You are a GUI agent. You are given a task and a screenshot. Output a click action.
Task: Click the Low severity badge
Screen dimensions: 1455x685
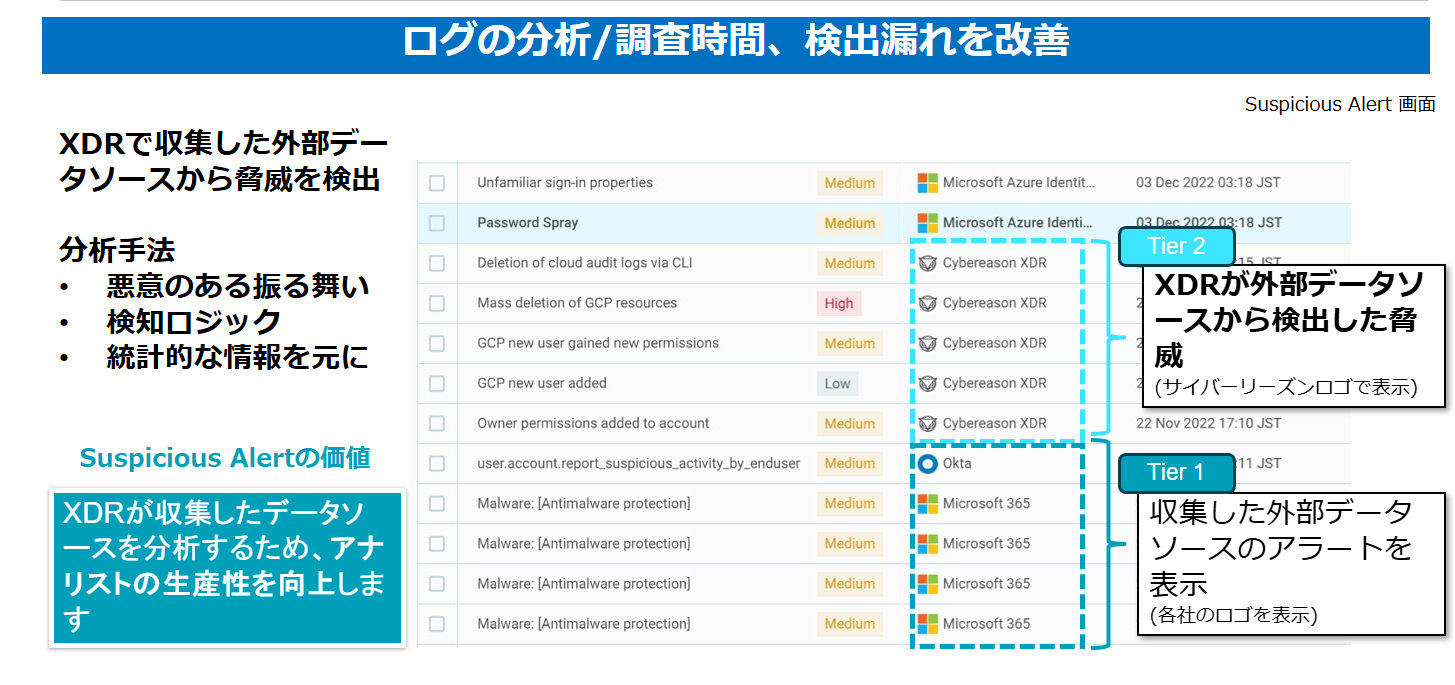pos(838,383)
